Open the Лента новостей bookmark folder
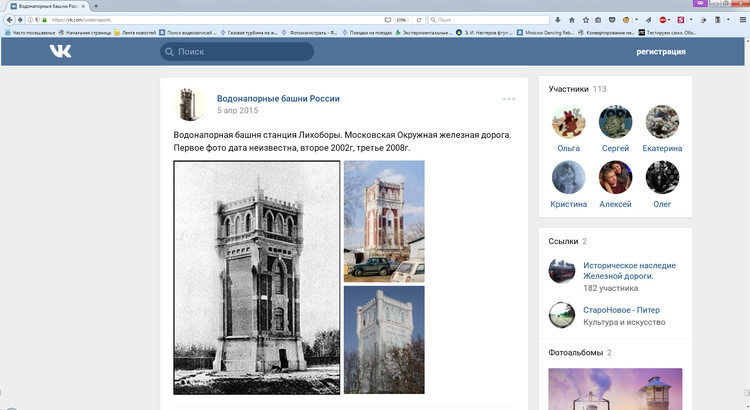750x410 pixels. (135, 33)
